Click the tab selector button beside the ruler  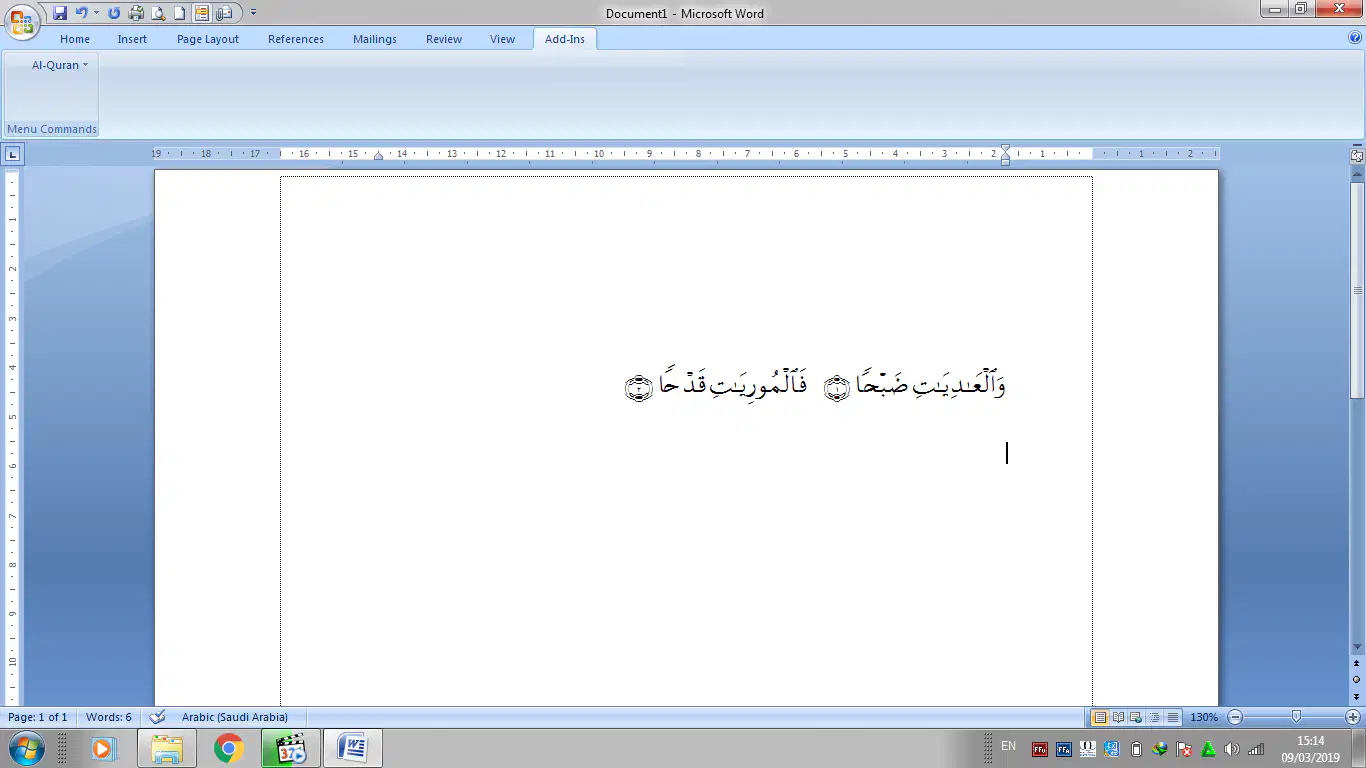13,154
